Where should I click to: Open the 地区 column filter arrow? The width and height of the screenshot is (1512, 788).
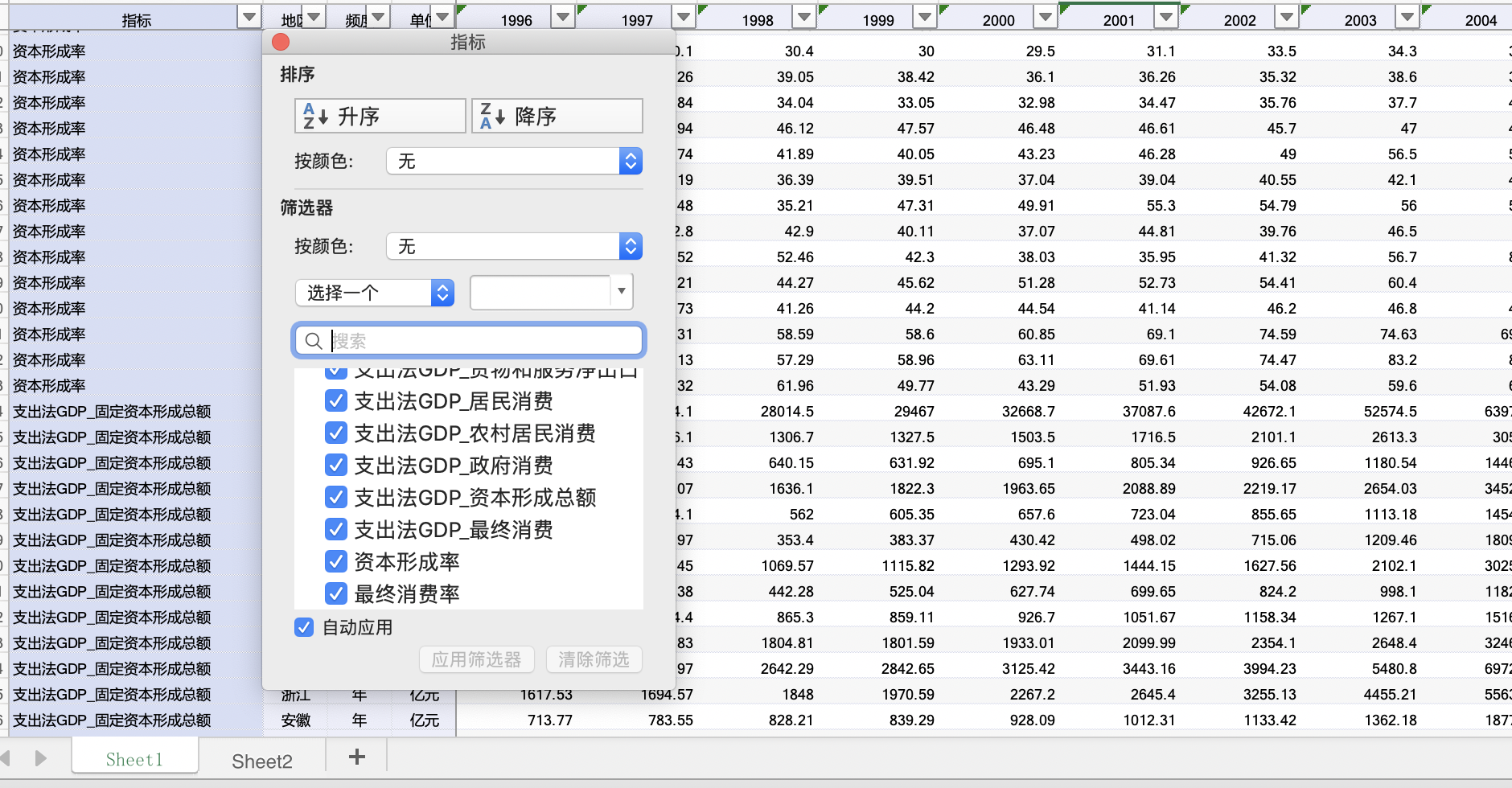coord(314,18)
